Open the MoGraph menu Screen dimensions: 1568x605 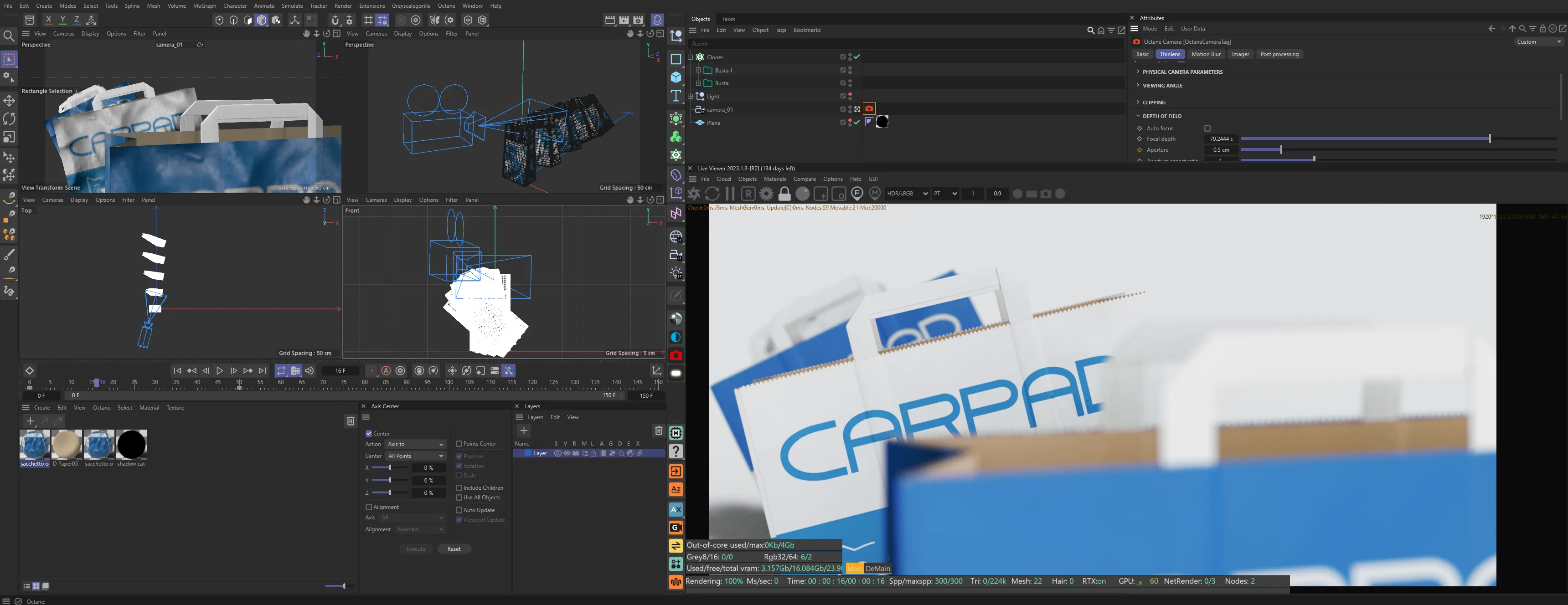click(205, 5)
